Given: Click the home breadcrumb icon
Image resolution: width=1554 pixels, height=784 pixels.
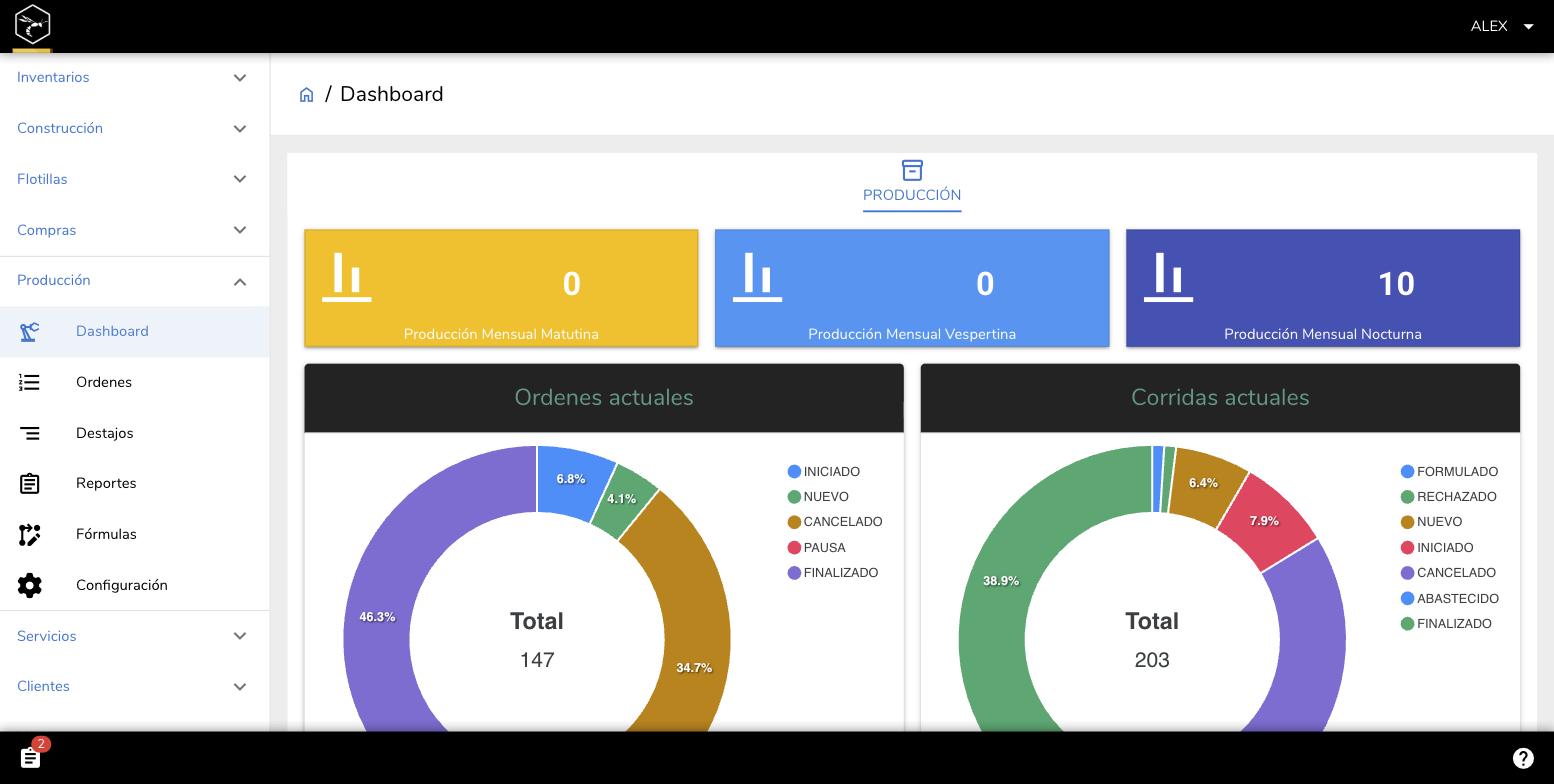Looking at the screenshot, I should pos(306,95).
